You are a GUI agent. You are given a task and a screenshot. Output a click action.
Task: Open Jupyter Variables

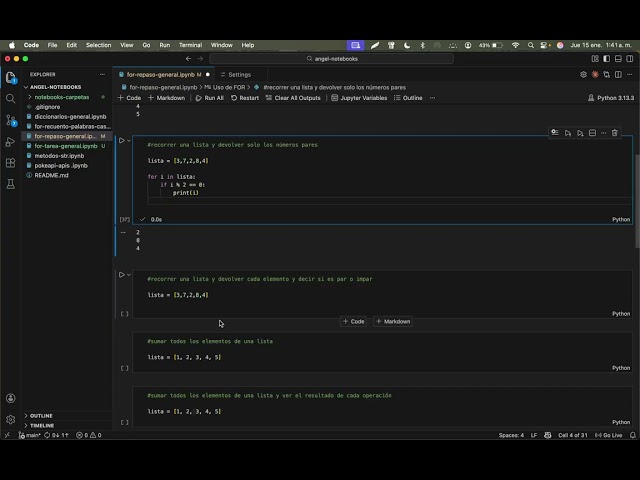(x=359, y=98)
